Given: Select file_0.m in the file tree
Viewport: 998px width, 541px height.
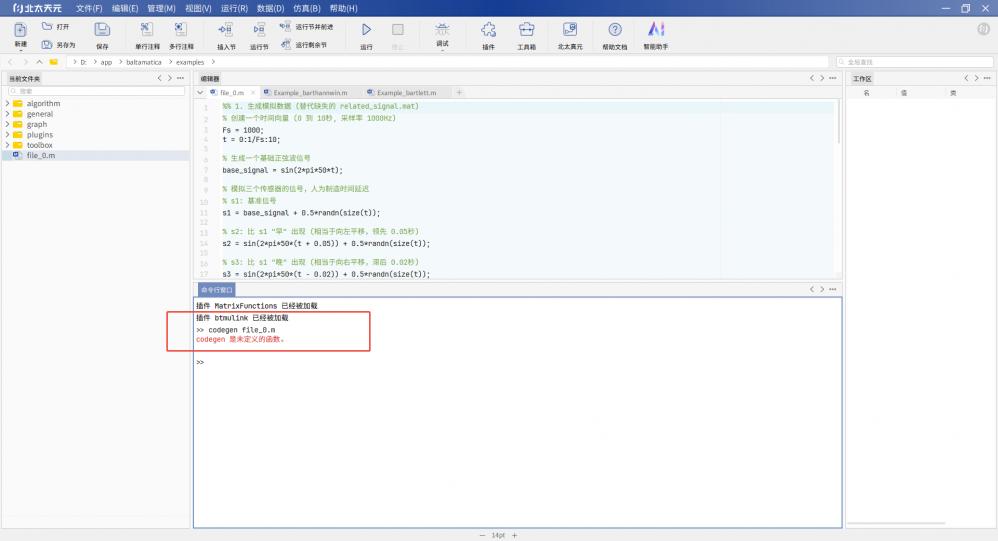Looking at the screenshot, I should (40, 156).
